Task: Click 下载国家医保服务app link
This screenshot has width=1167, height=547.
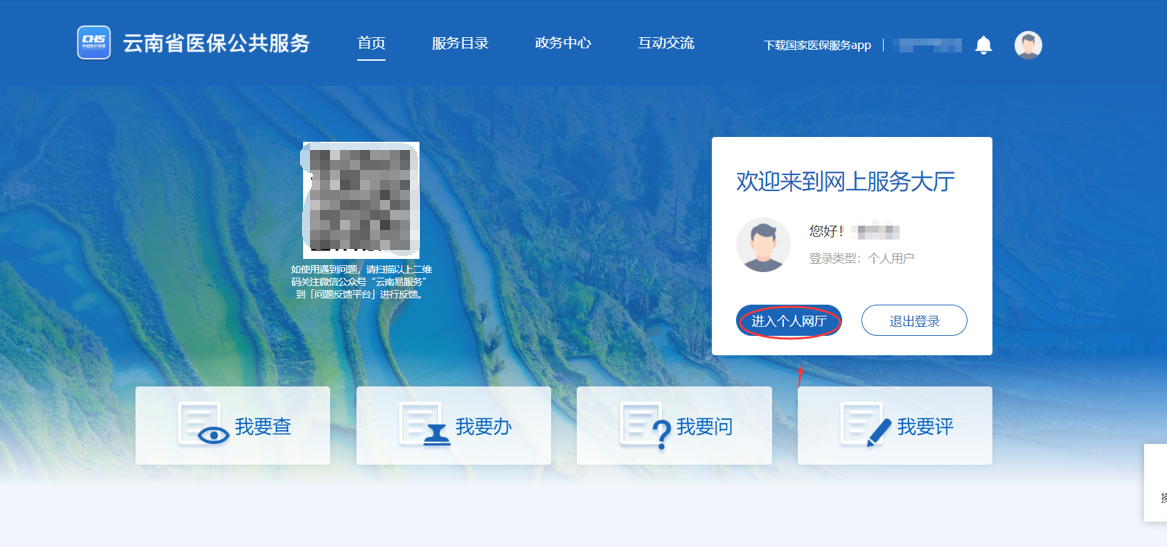Action: tap(817, 45)
